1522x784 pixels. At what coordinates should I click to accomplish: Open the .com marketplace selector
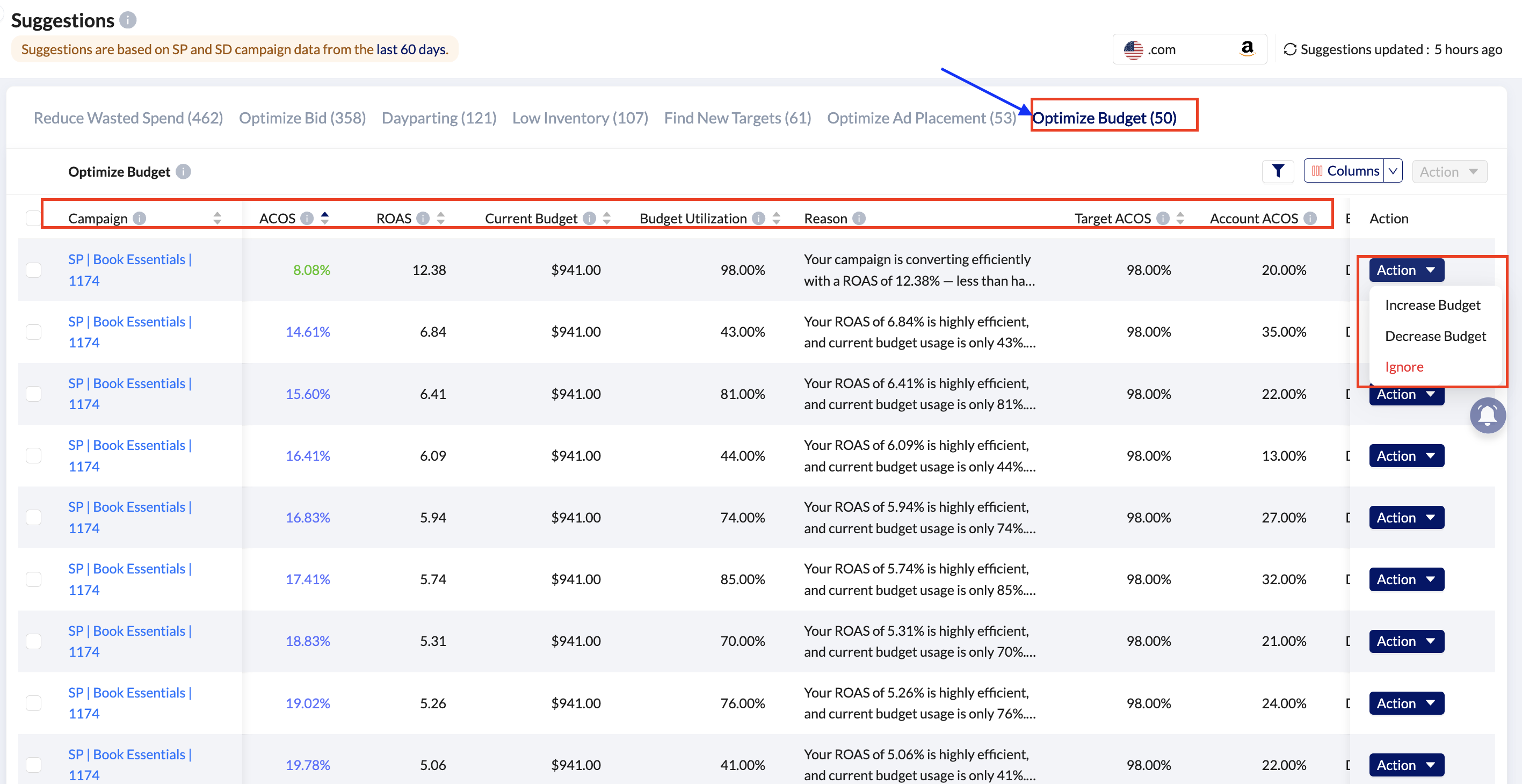1189,49
